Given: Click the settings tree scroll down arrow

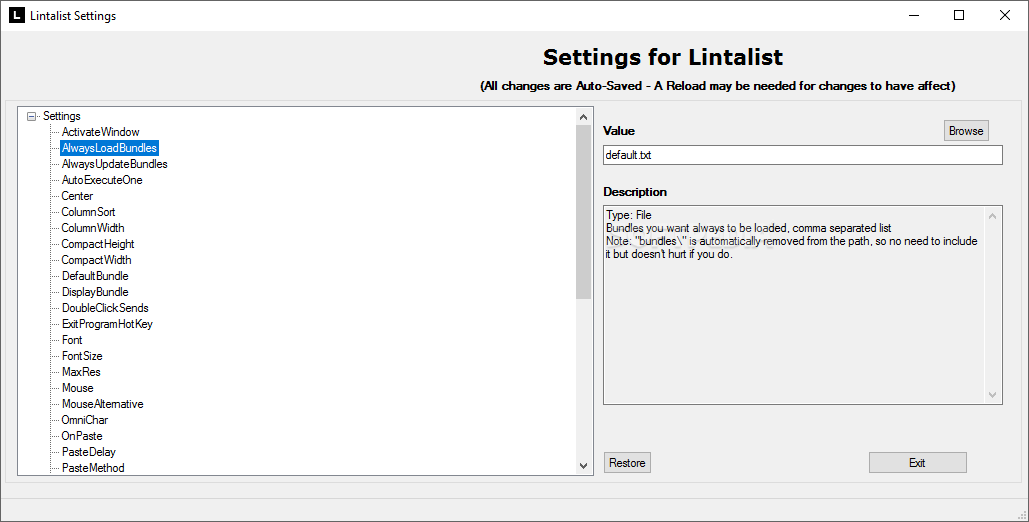Looking at the screenshot, I should tap(583, 466).
